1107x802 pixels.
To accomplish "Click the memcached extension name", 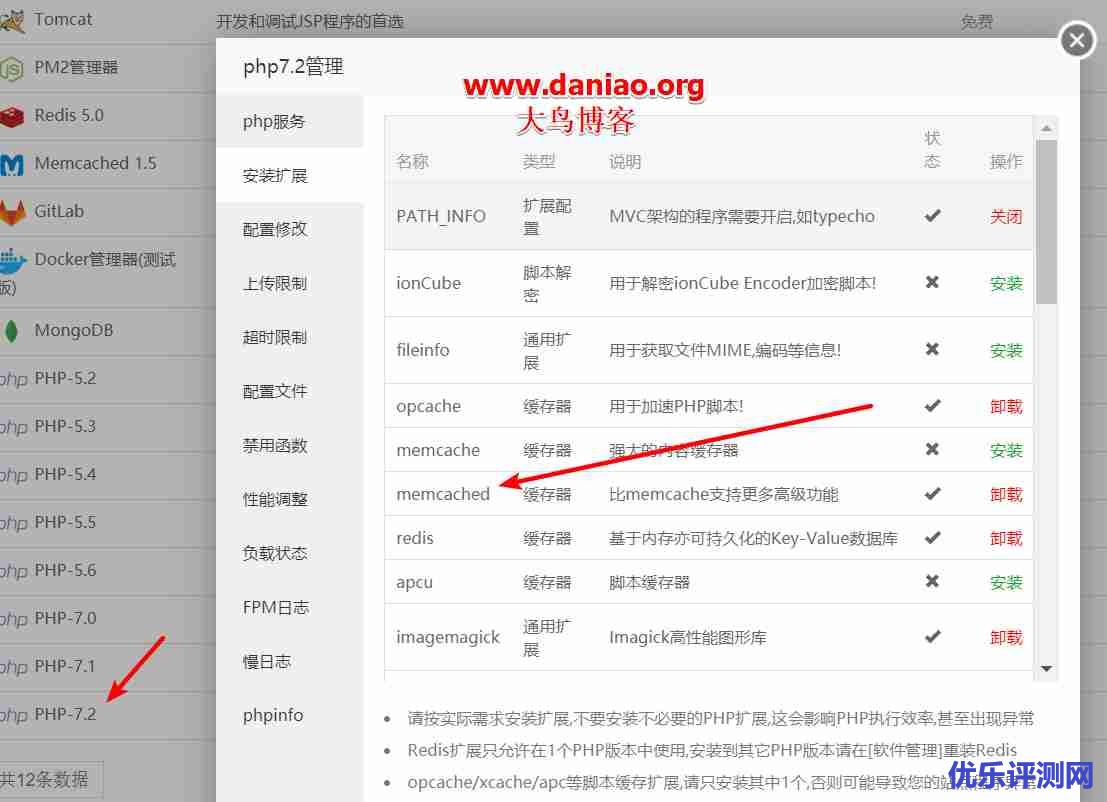I will [x=443, y=494].
